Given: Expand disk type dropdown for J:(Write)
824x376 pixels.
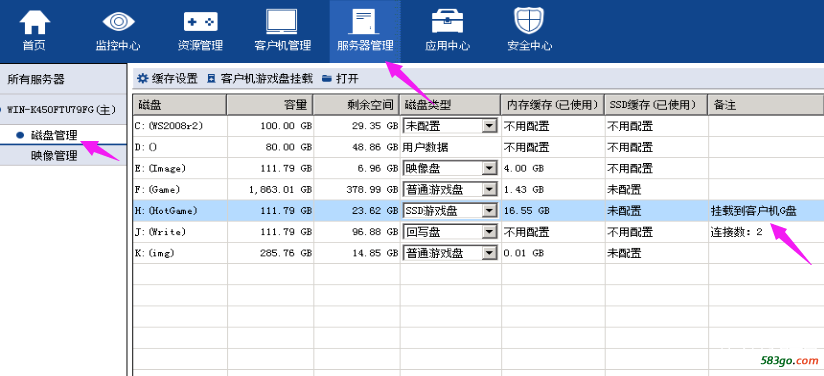Looking at the screenshot, I should click(x=490, y=232).
